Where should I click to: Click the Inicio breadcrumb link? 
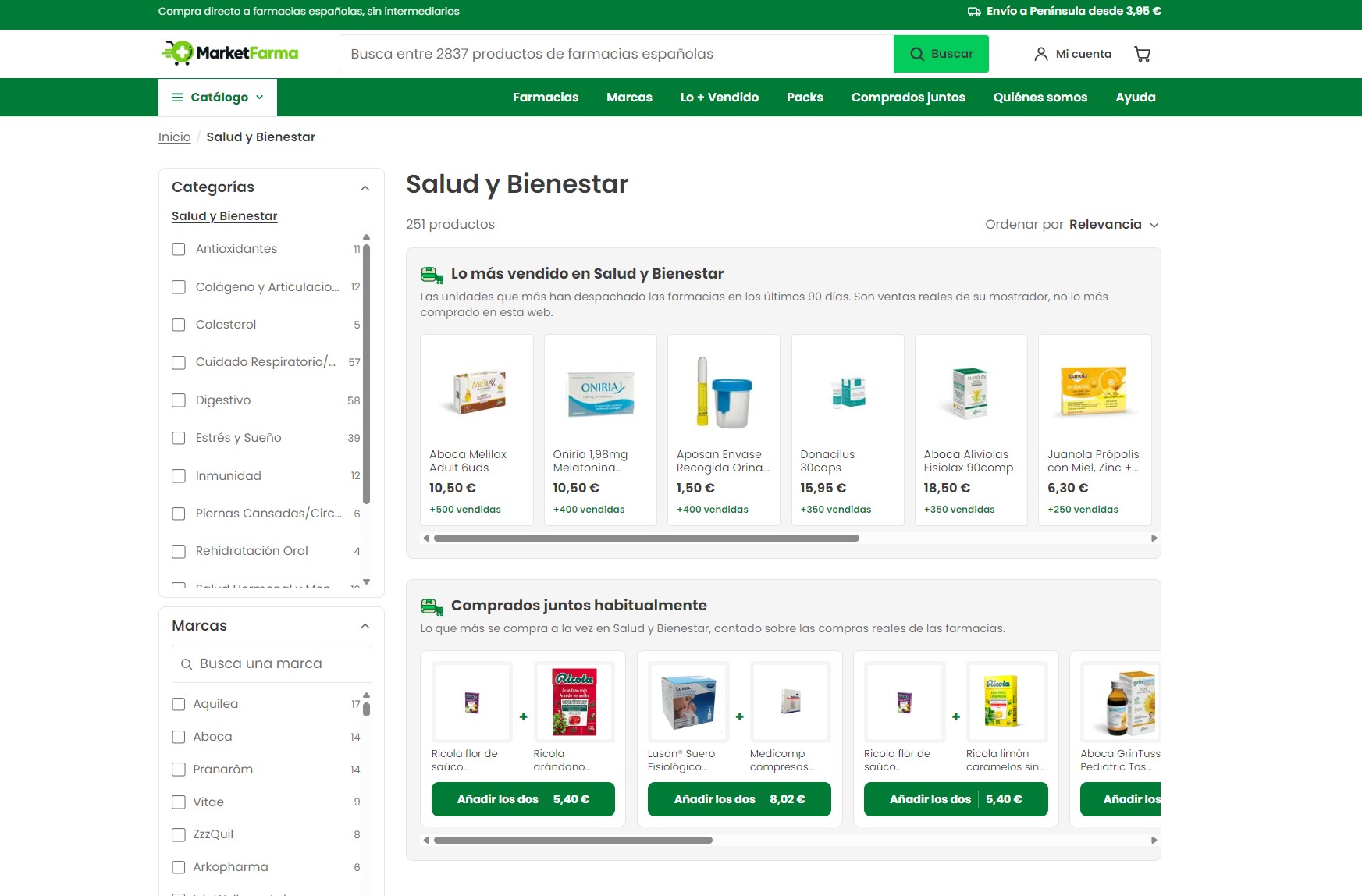174,137
